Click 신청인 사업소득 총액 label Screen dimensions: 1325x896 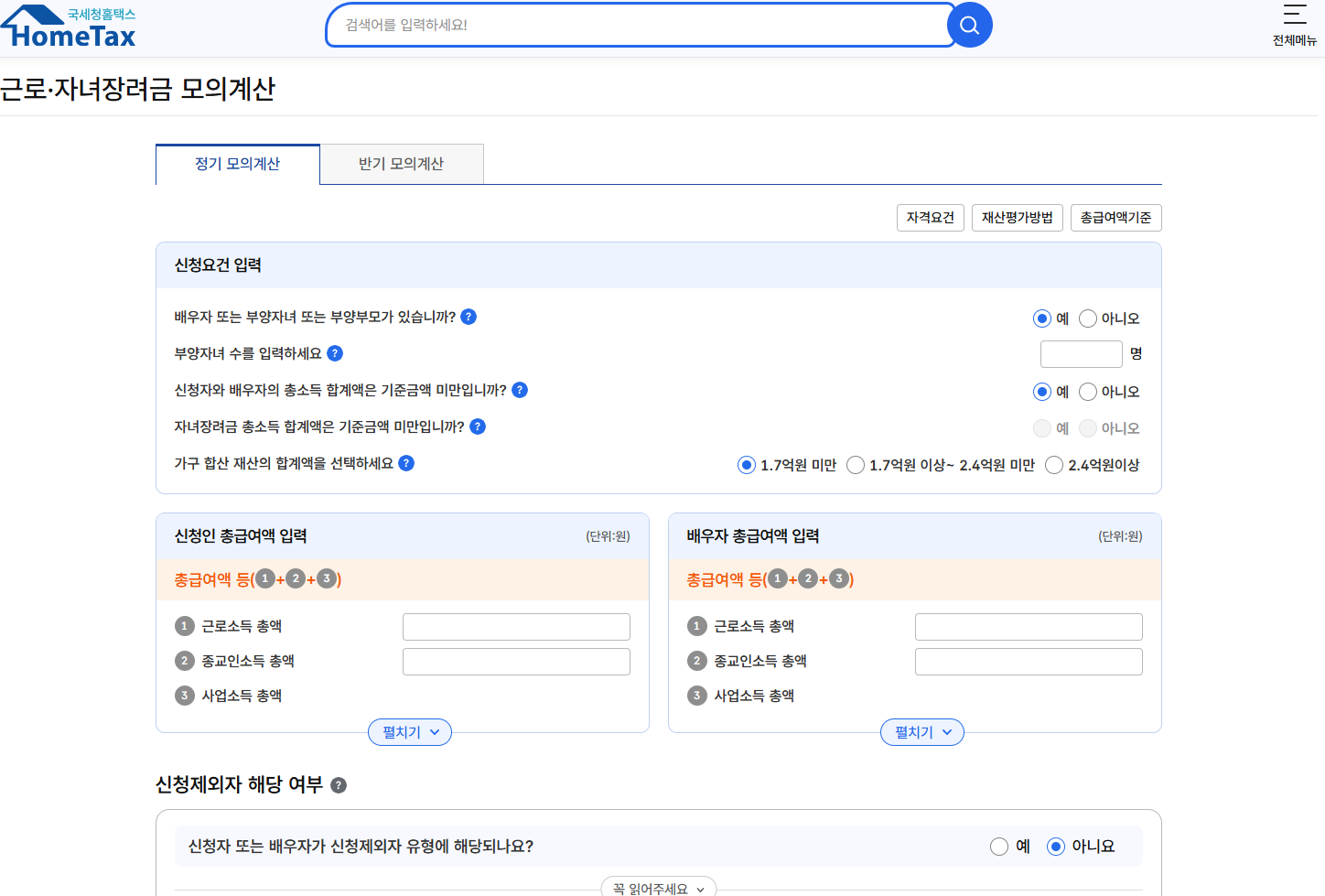point(242,696)
